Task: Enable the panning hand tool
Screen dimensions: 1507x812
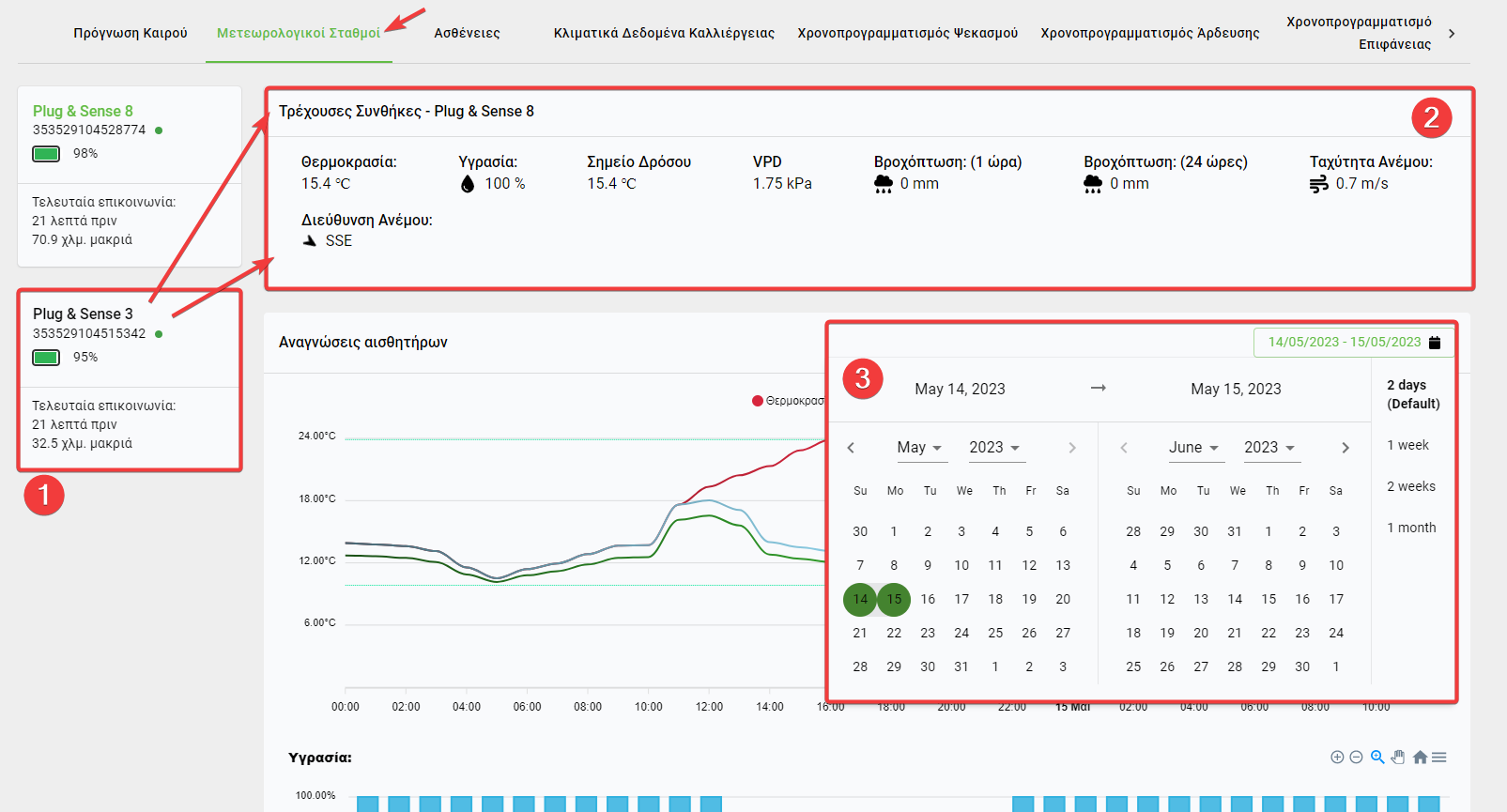Action: pos(1398,758)
